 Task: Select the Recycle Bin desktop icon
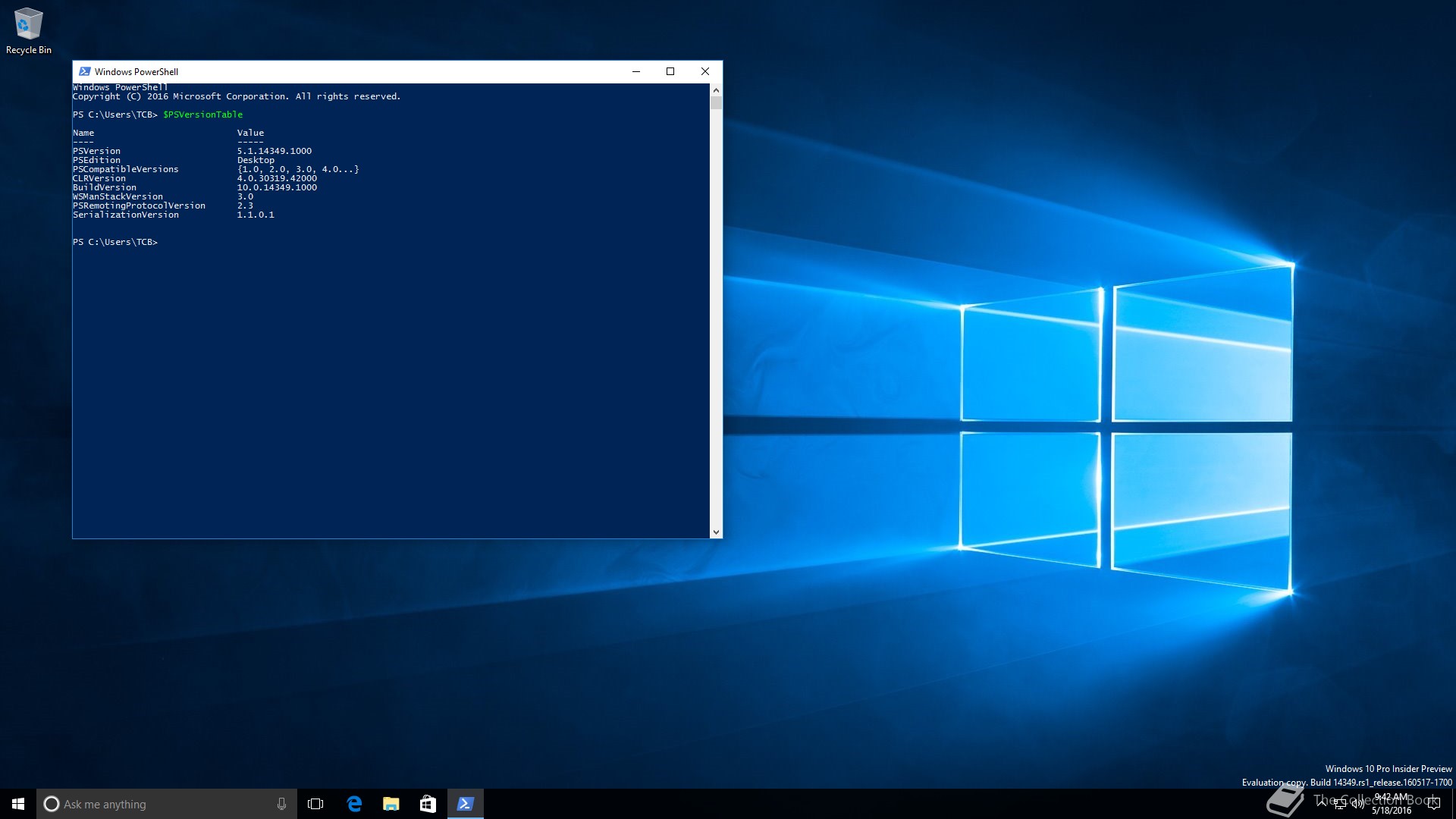tap(28, 30)
